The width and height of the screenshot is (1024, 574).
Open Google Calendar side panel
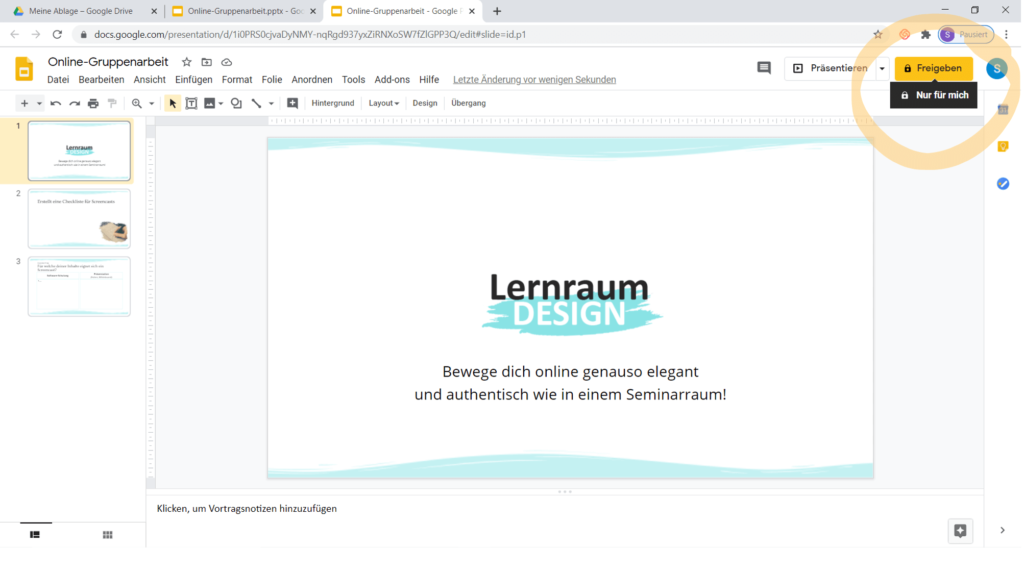coord(1003,110)
